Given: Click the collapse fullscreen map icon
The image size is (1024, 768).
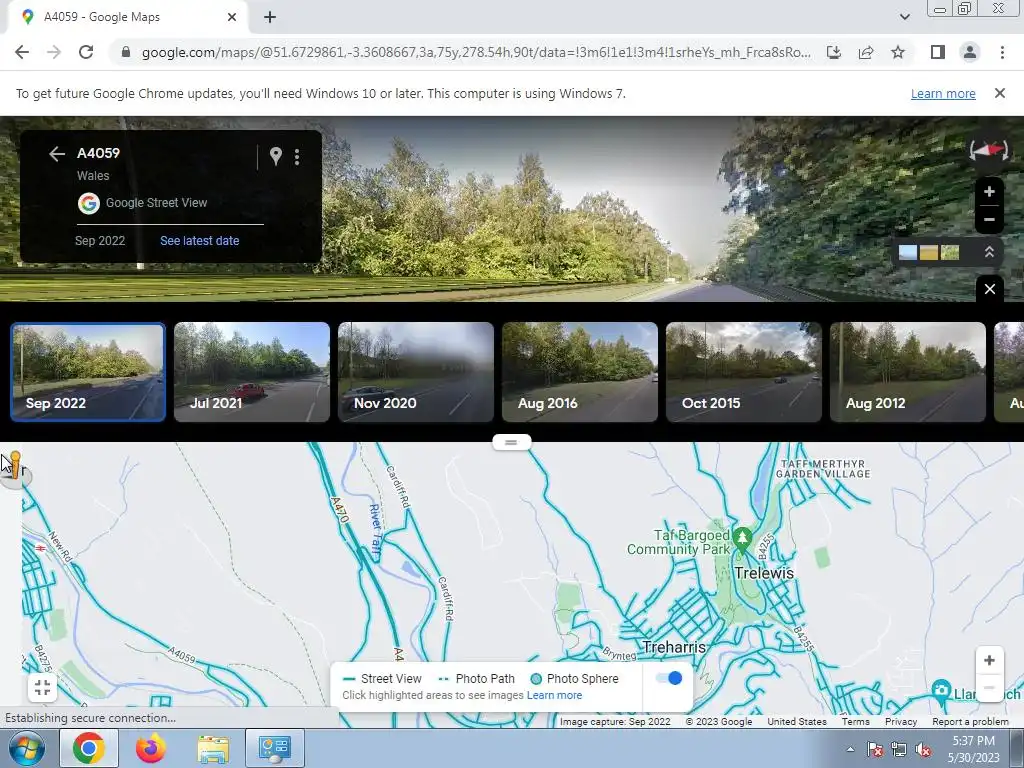Looking at the screenshot, I should coord(42,687).
